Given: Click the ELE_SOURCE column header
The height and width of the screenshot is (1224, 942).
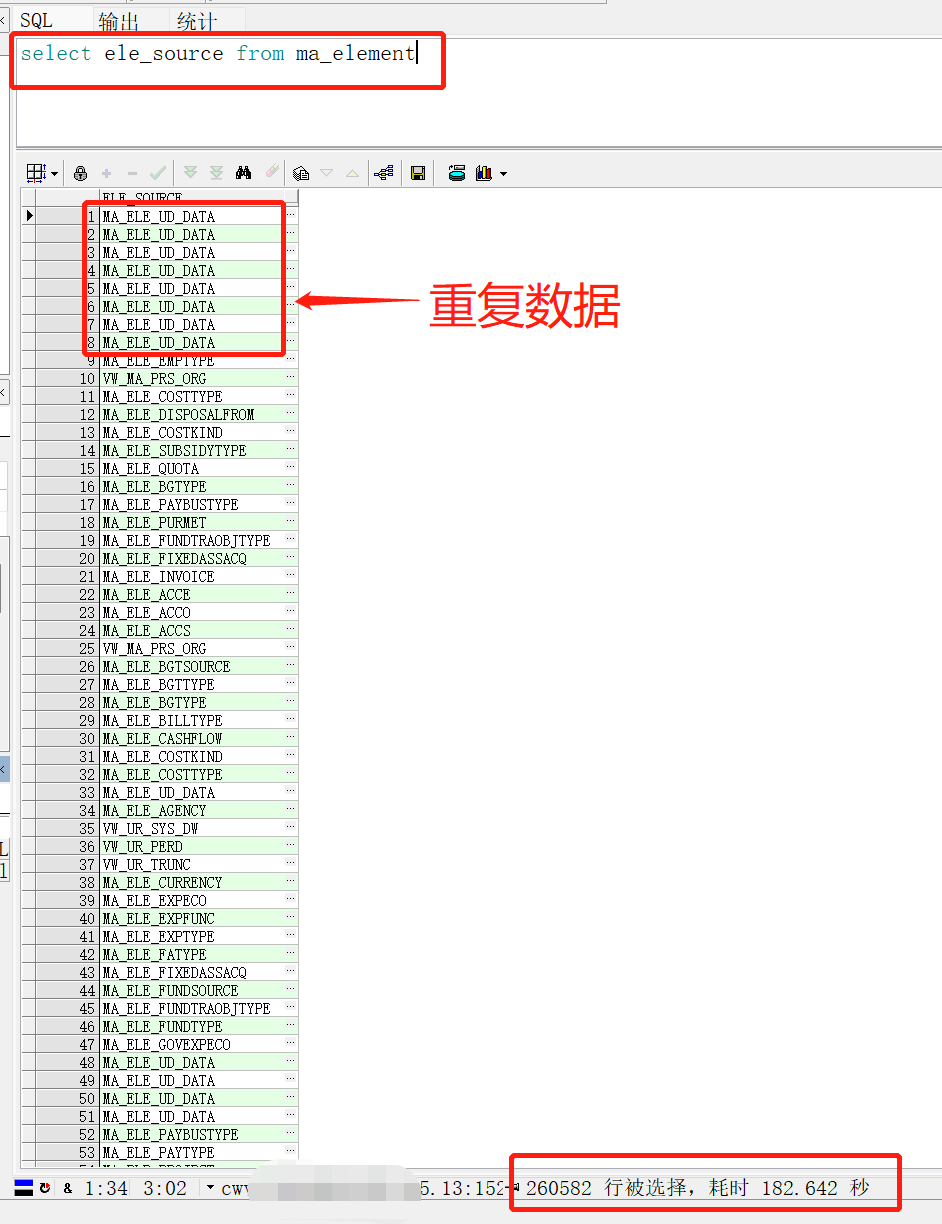Looking at the screenshot, I should (x=192, y=198).
